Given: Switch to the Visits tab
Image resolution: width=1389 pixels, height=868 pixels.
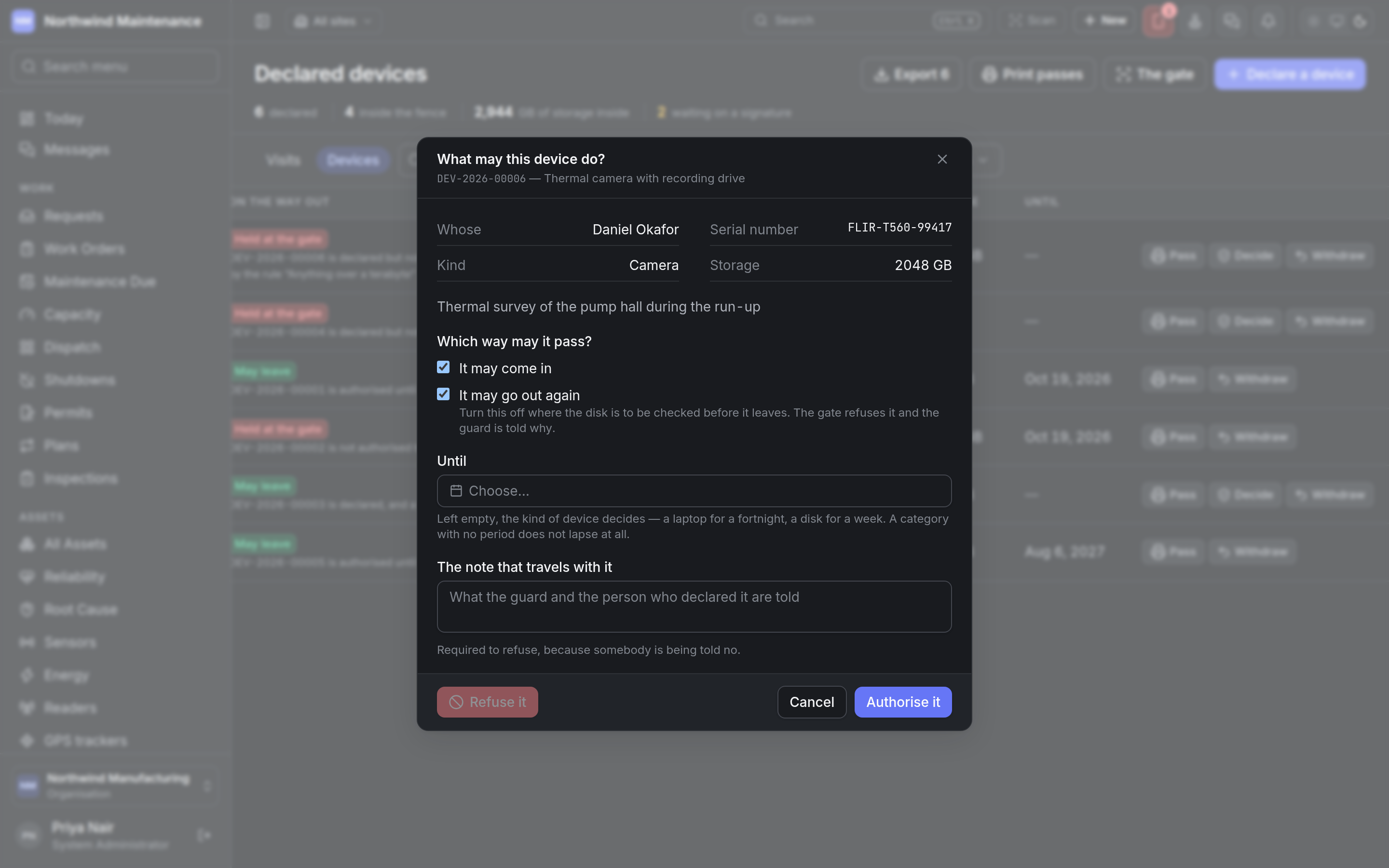Looking at the screenshot, I should tap(283, 160).
